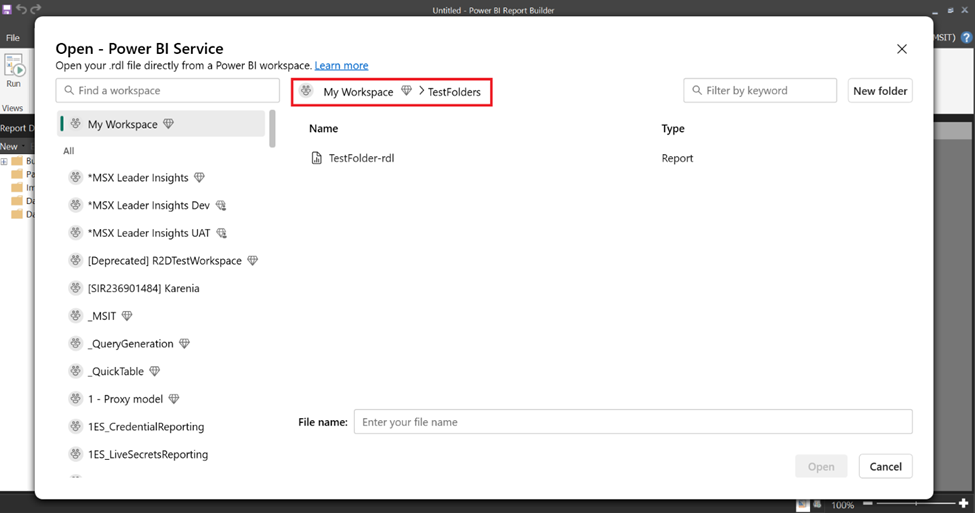Click the Run icon in the ribbon
Screen dimensions: 975x513
tap(14, 67)
